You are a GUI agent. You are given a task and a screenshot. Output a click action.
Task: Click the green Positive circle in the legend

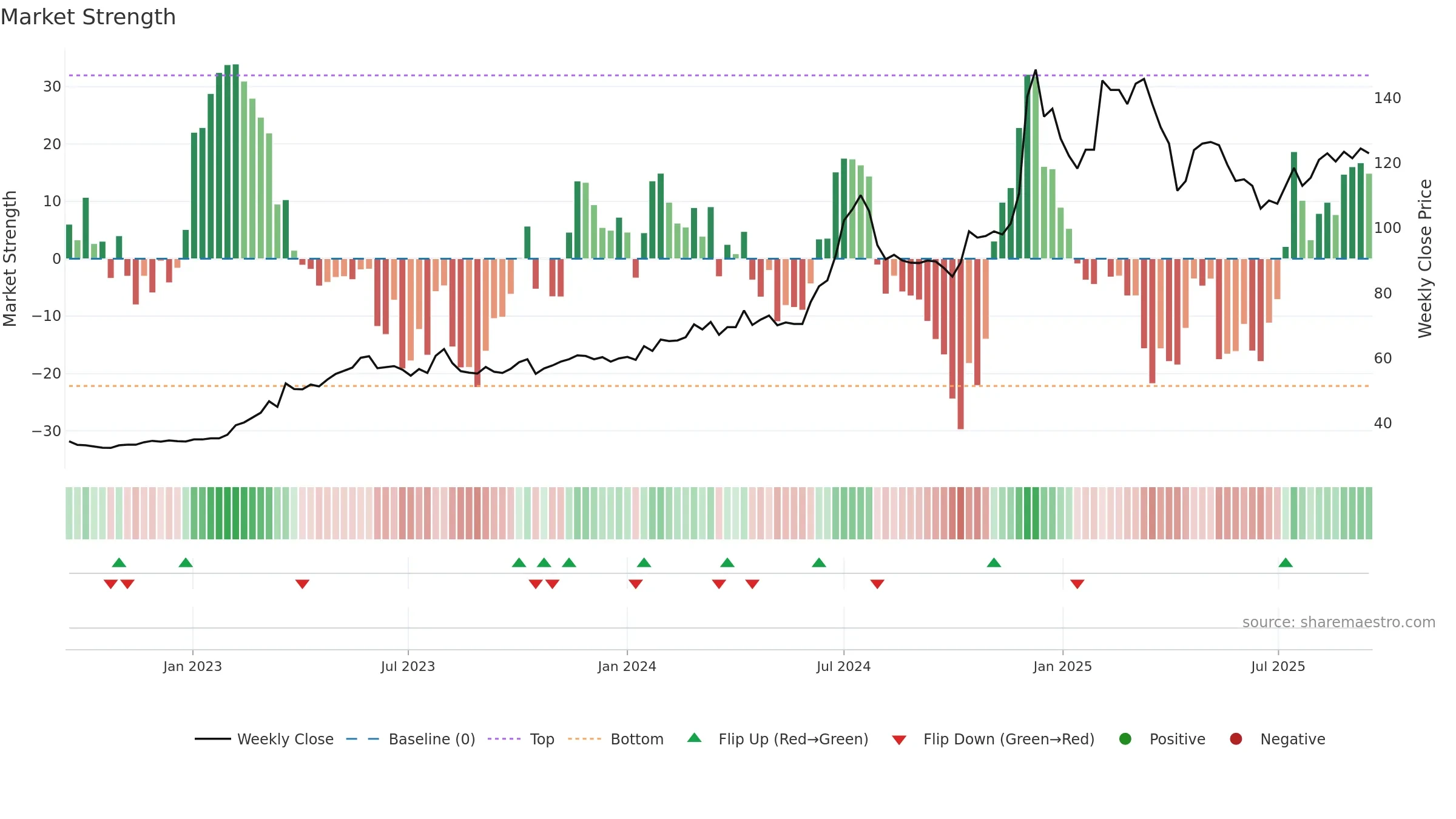(x=1125, y=739)
